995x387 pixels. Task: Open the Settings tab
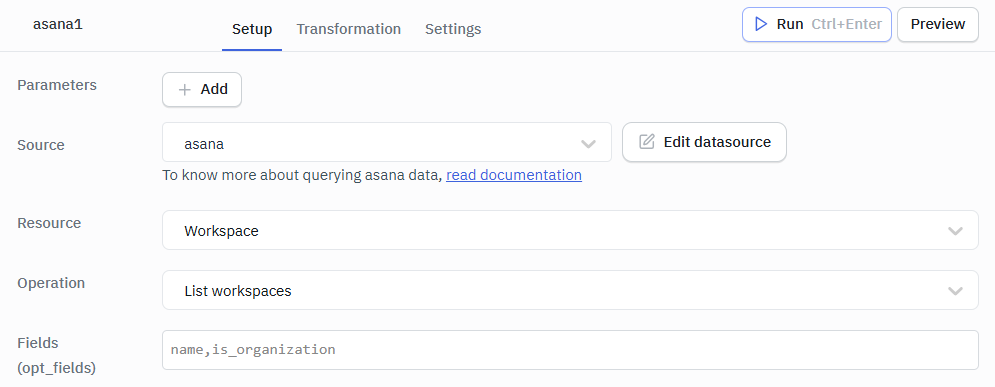(453, 29)
